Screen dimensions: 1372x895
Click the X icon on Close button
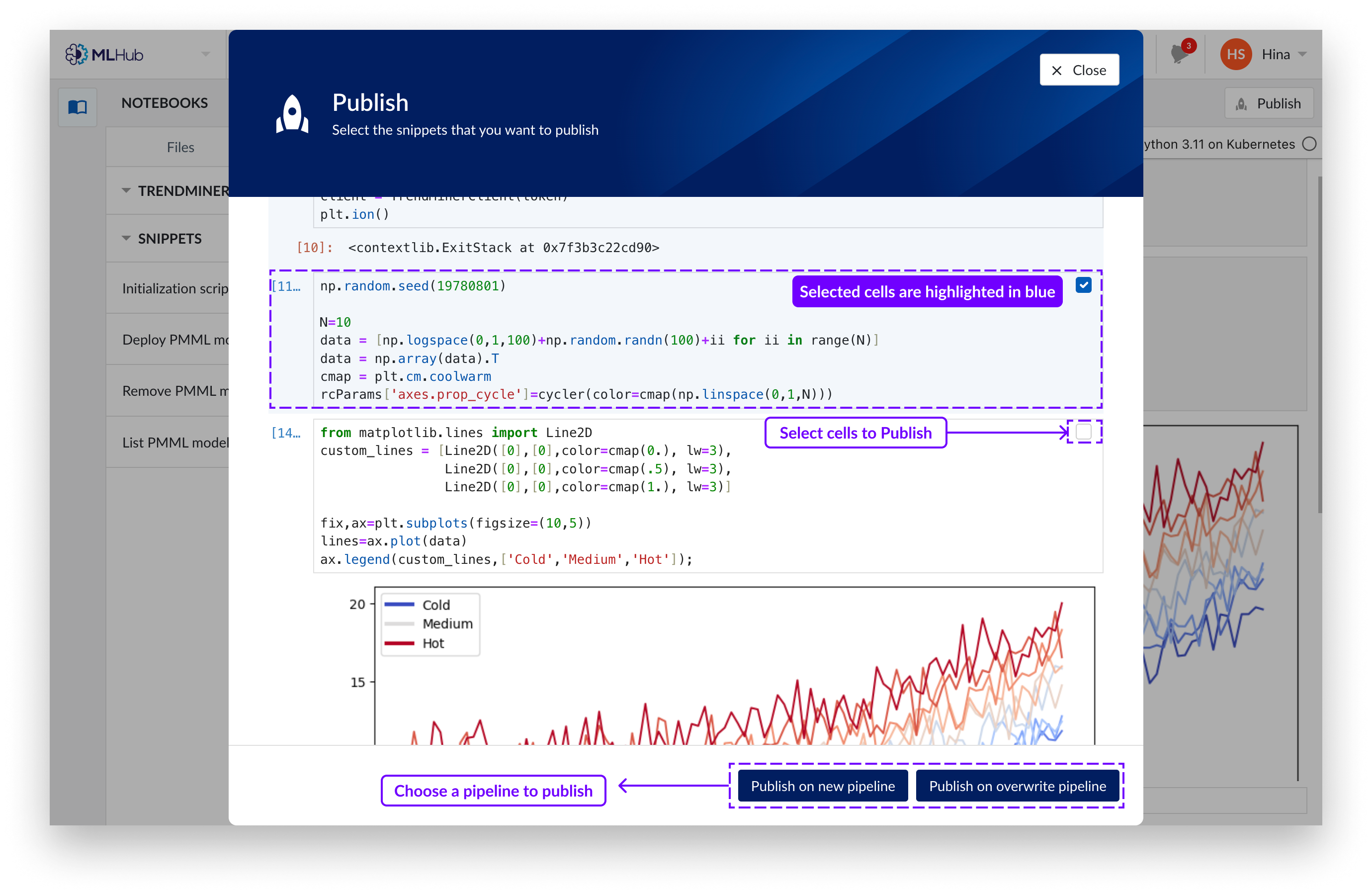click(x=1057, y=70)
